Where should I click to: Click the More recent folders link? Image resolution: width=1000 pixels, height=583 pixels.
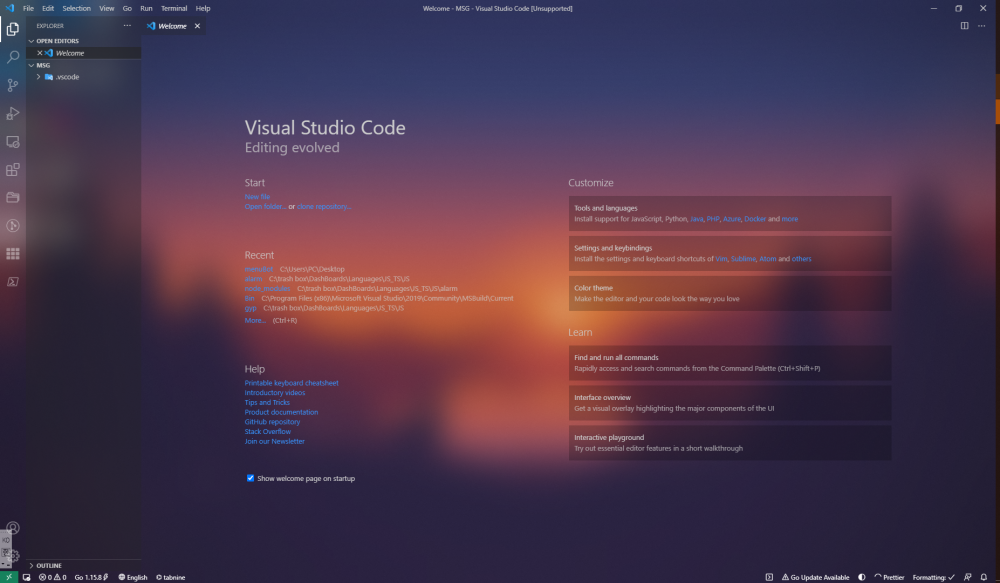click(x=255, y=320)
